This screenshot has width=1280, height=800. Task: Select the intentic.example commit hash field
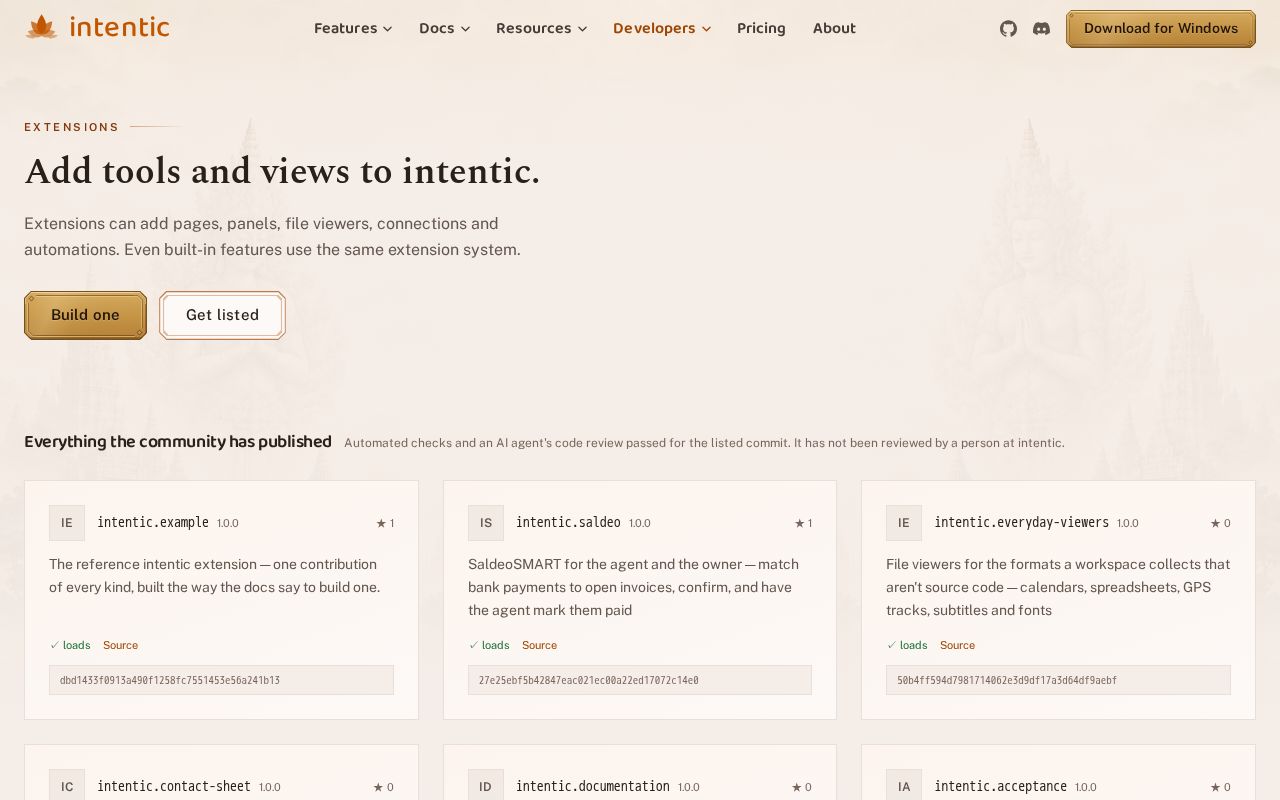point(221,680)
